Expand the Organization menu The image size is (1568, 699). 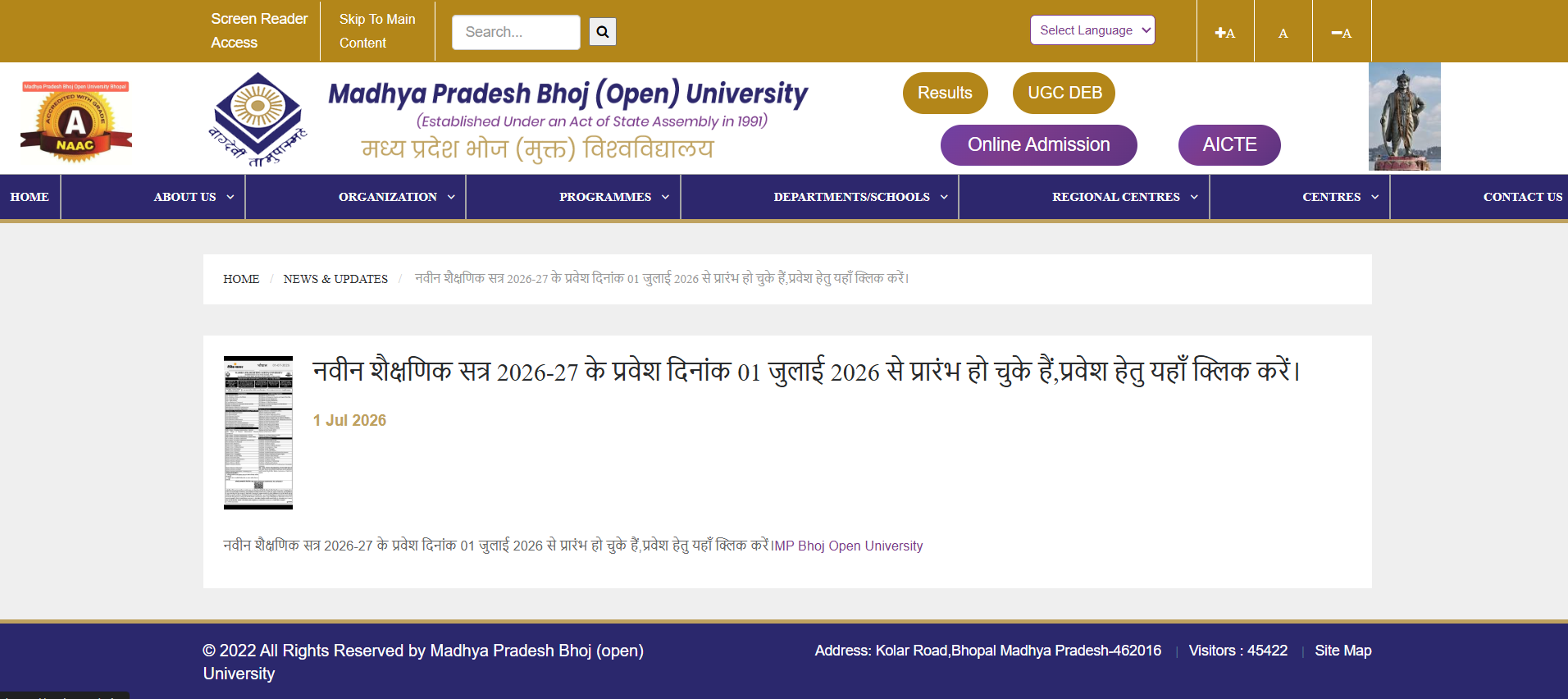click(397, 197)
